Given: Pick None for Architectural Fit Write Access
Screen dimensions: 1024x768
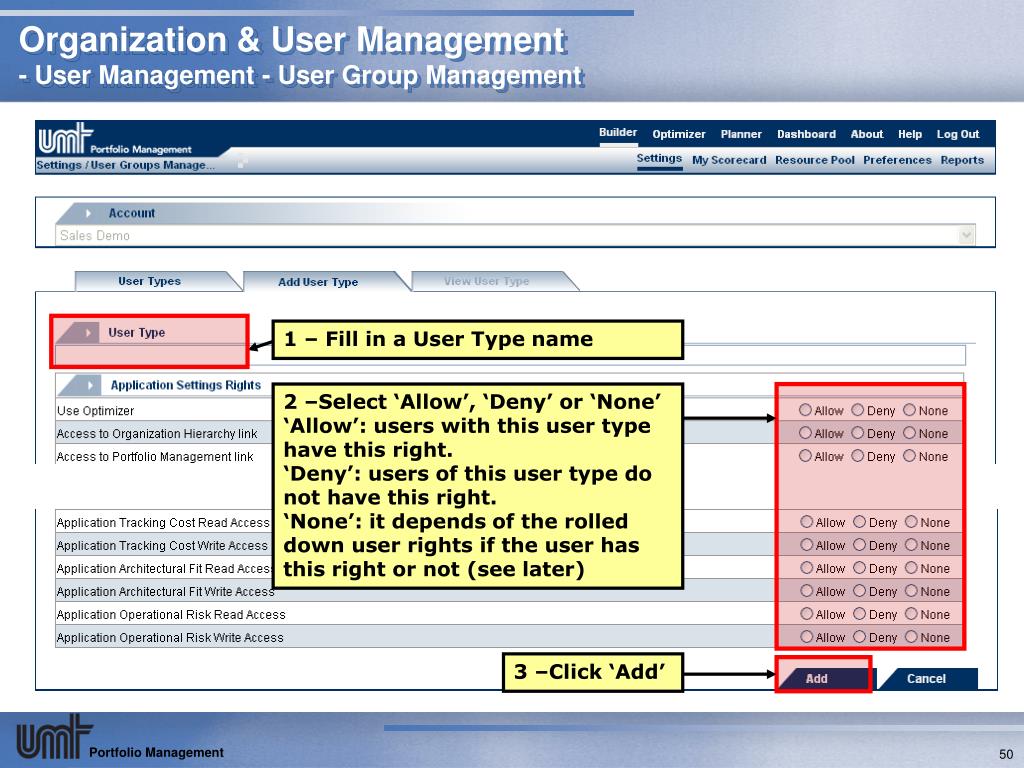Looking at the screenshot, I should pos(912,590).
